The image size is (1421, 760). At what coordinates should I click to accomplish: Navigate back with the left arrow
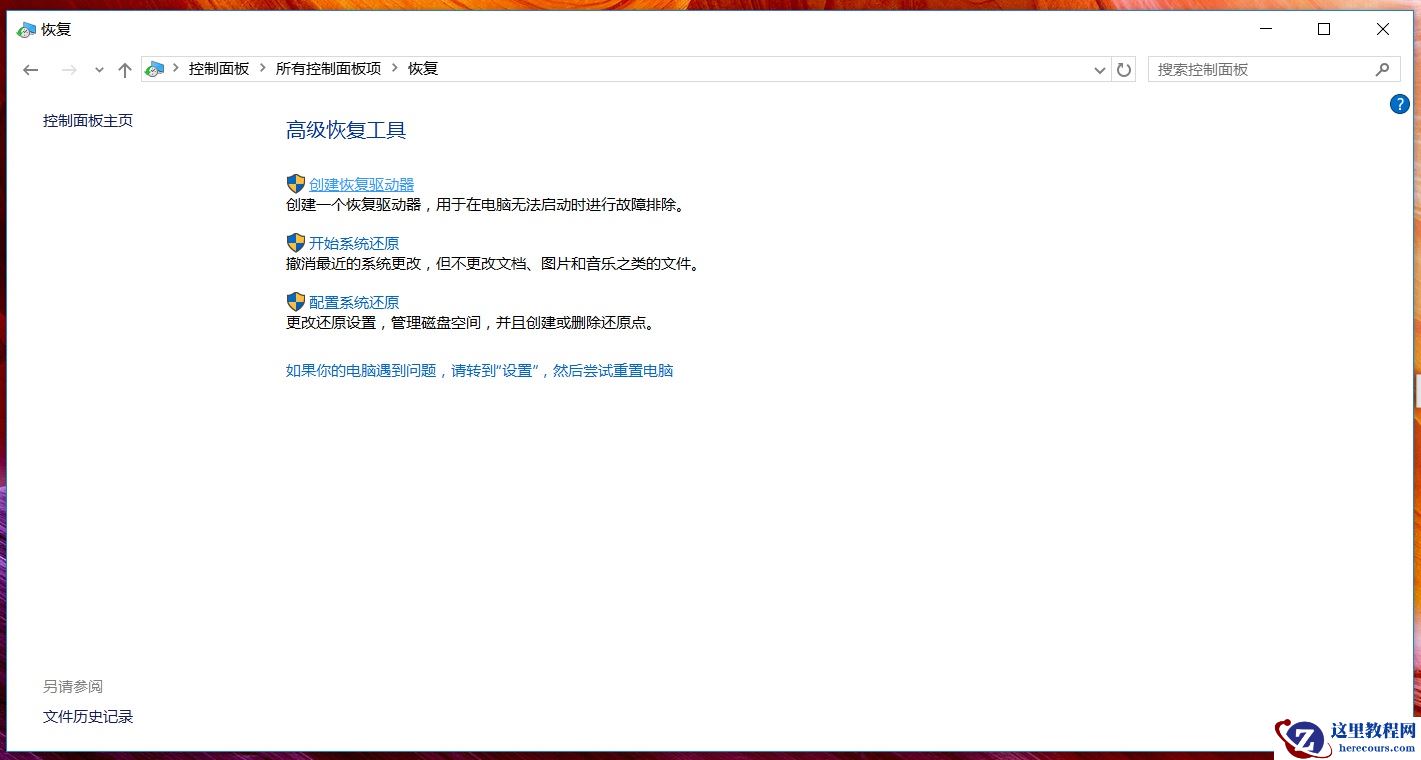[30, 69]
